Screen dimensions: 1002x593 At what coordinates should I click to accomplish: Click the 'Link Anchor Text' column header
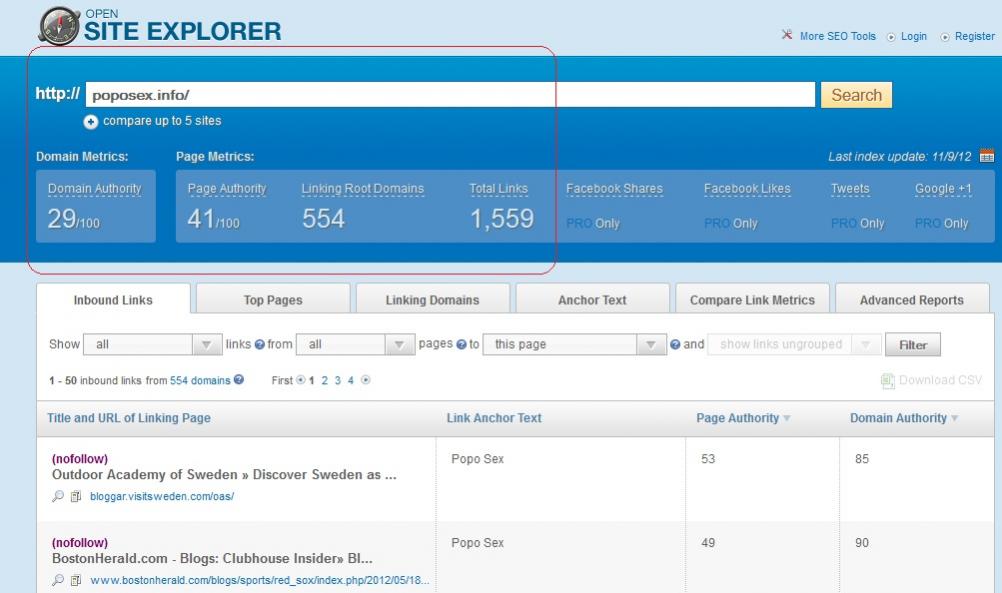click(494, 418)
